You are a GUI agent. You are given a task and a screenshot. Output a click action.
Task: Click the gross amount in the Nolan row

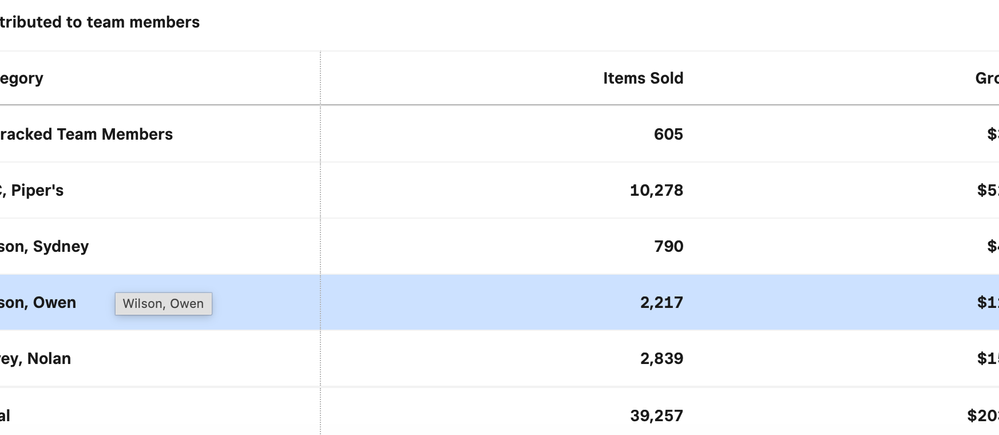987,358
